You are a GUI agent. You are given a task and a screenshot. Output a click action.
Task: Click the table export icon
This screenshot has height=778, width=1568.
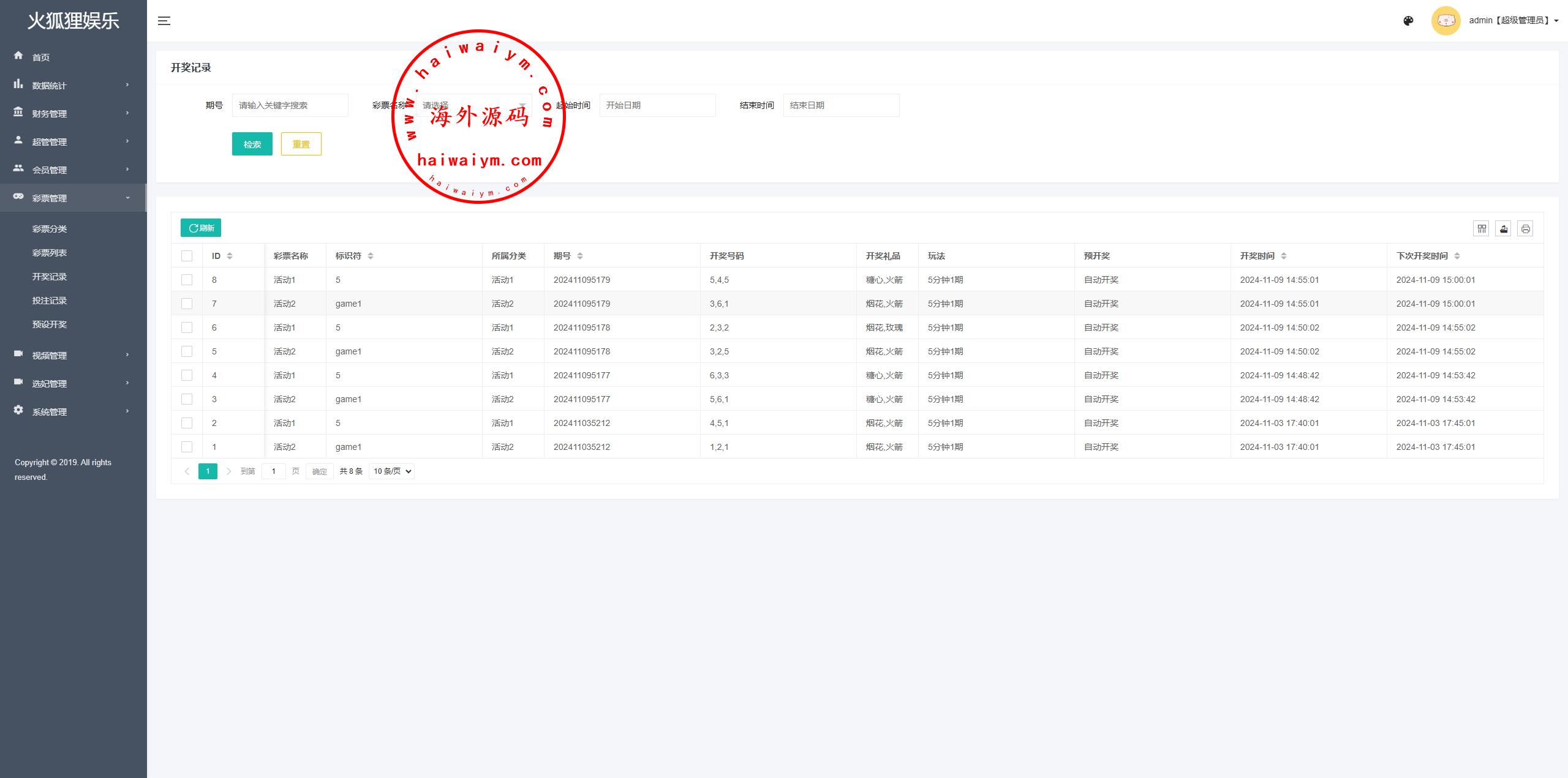pyautogui.click(x=1503, y=228)
